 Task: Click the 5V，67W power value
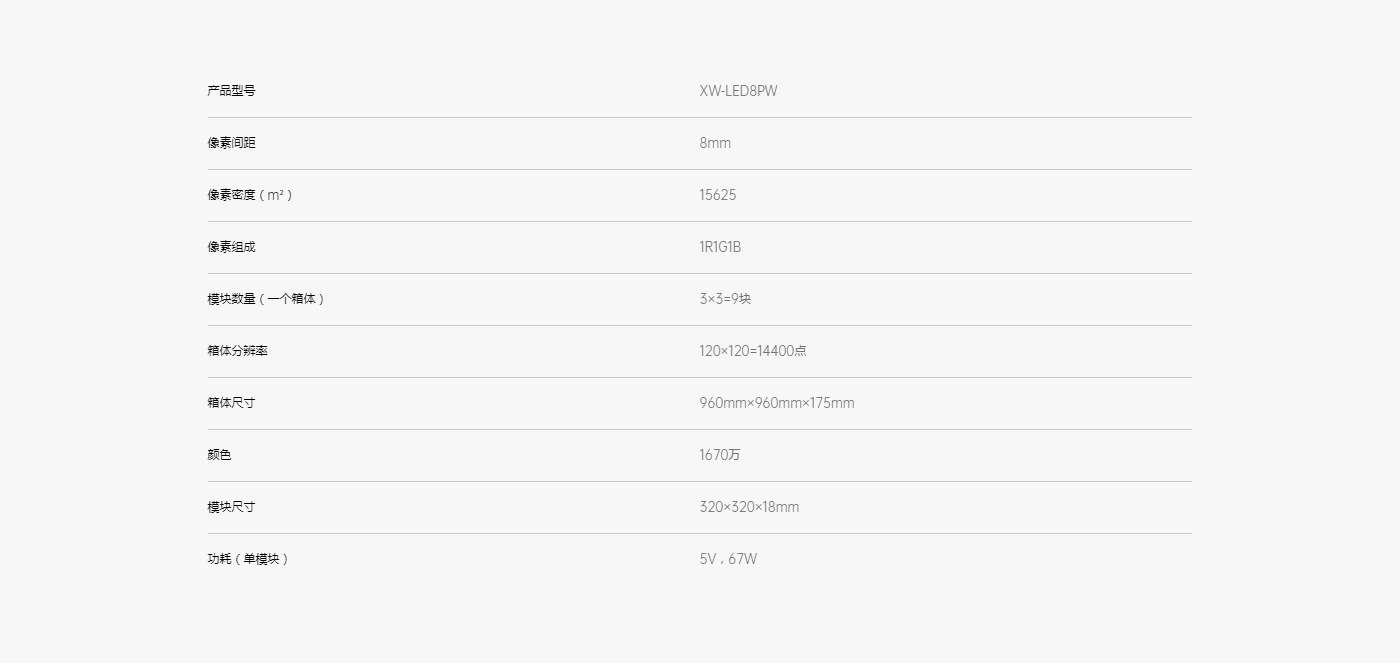point(728,559)
